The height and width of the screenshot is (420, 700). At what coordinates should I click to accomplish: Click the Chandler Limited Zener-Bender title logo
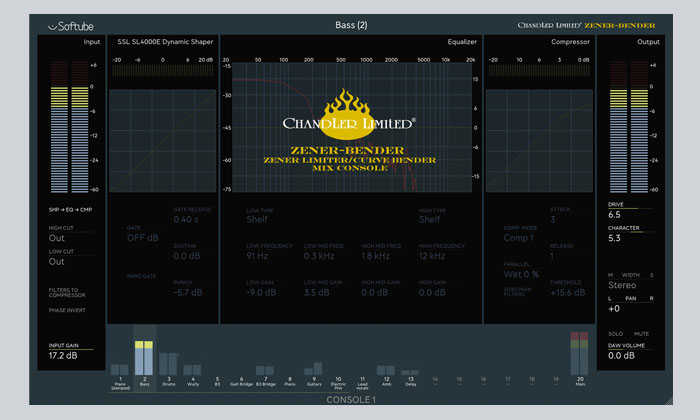pos(586,25)
